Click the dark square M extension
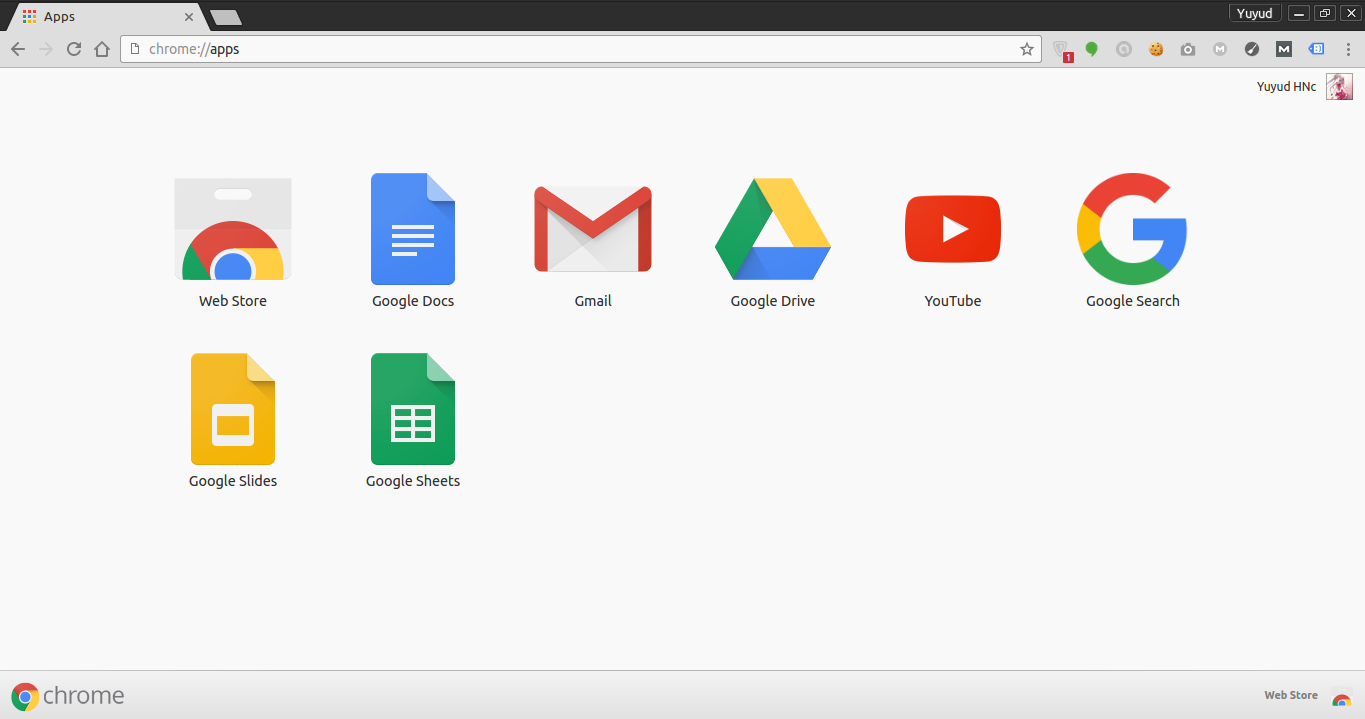This screenshot has height=719, width=1365. point(1284,49)
